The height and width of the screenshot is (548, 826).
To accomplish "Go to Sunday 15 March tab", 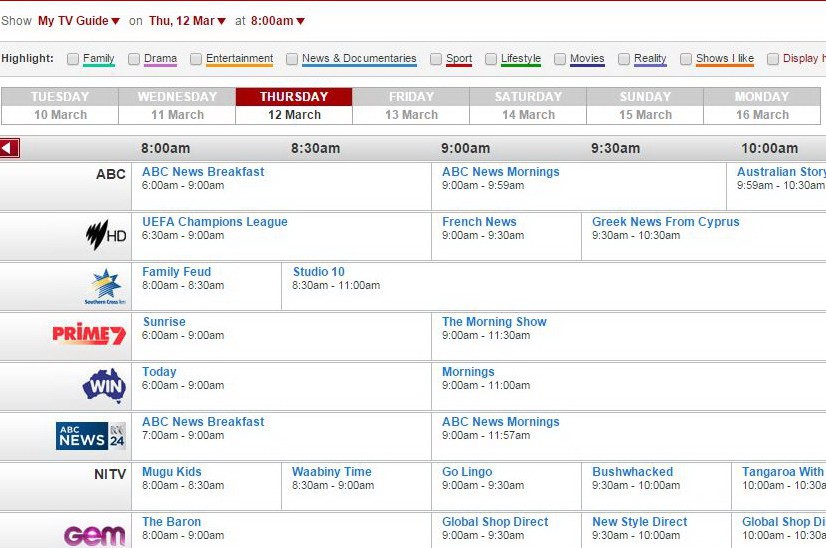I will click(645, 106).
